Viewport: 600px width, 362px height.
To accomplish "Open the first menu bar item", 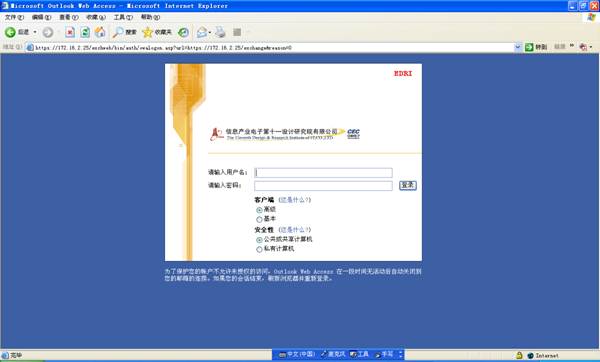I will pos(14,17).
